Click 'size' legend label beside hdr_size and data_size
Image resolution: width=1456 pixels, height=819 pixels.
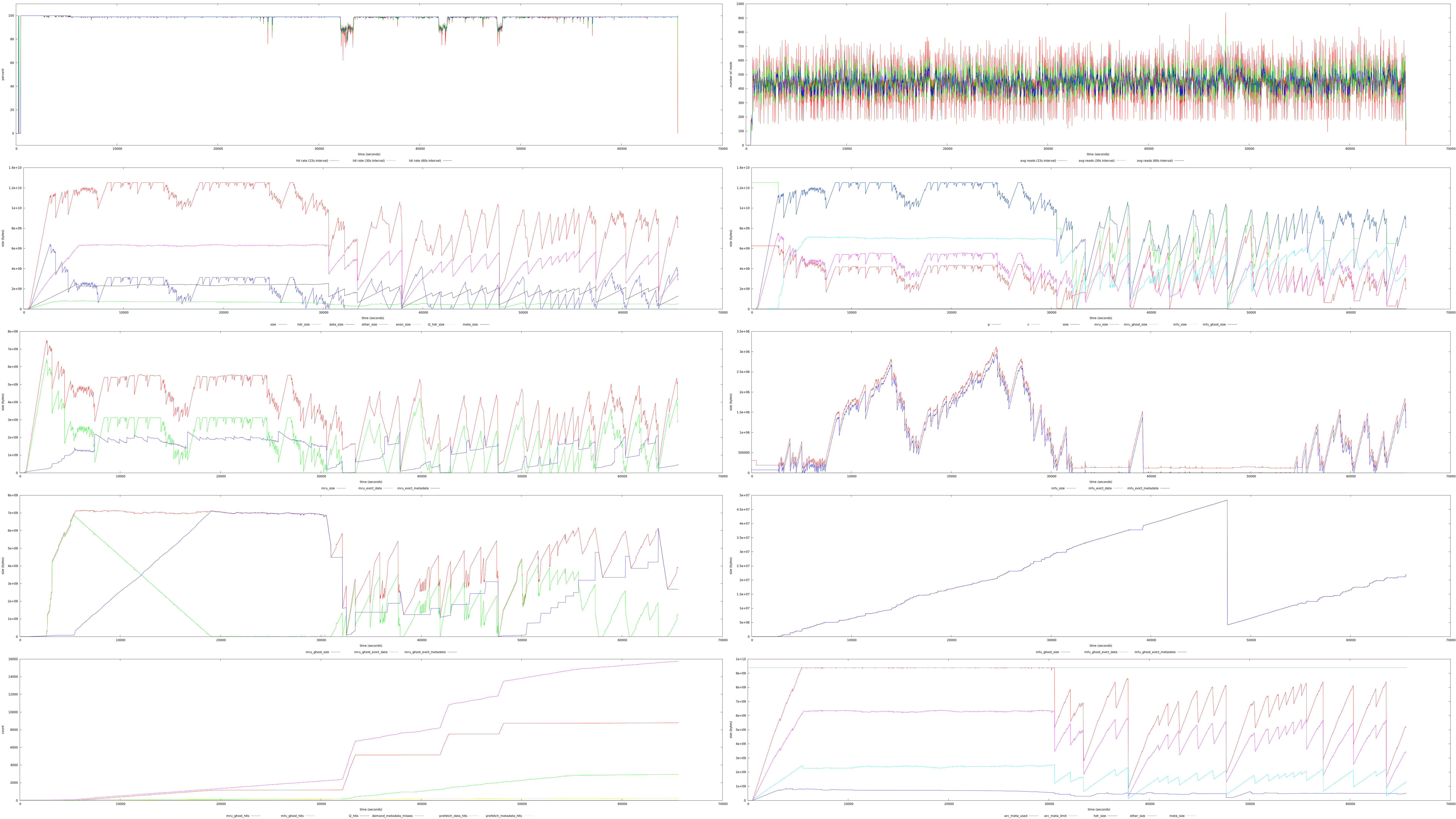click(273, 324)
